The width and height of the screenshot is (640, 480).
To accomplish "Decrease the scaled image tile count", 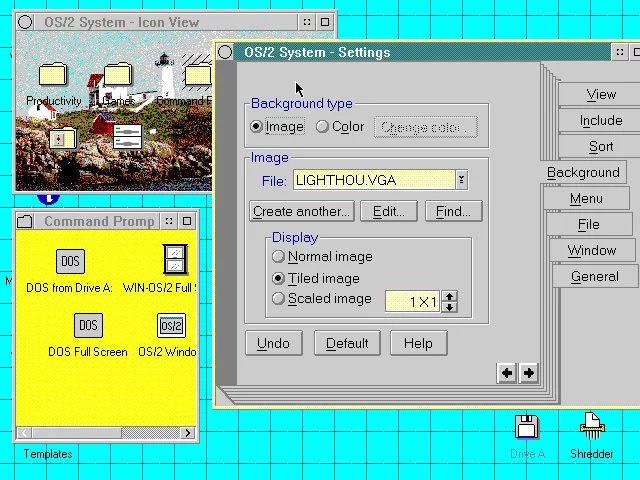I will (x=449, y=307).
